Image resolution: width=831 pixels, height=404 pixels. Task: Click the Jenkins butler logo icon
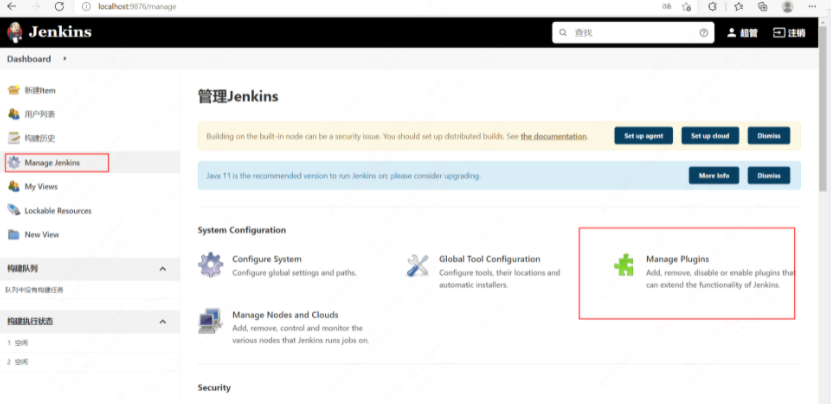pos(14,32)
